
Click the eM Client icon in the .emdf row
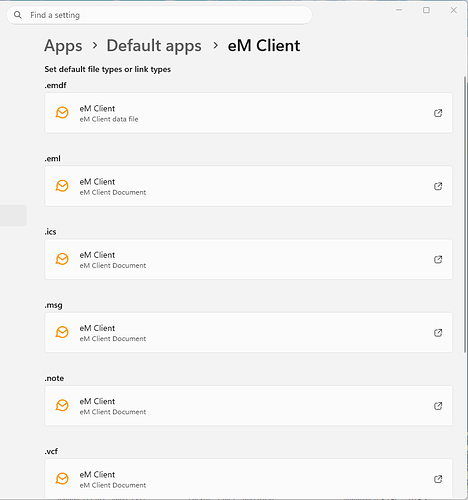pos(62,113)
